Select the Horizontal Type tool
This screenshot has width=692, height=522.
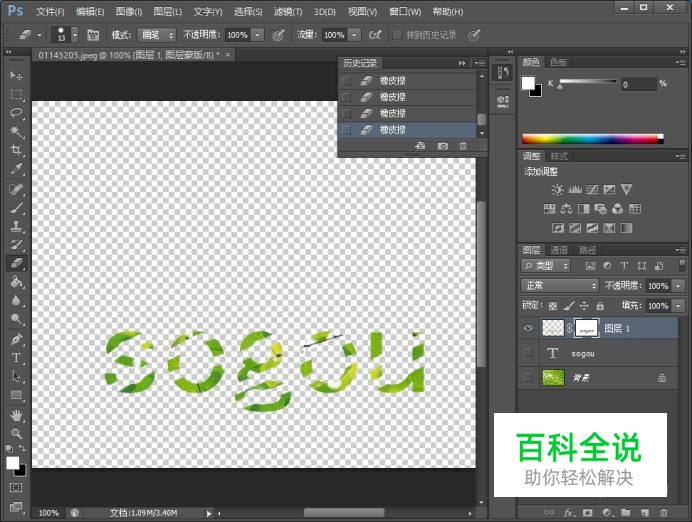pyautogui.click(x=16, y=358)
